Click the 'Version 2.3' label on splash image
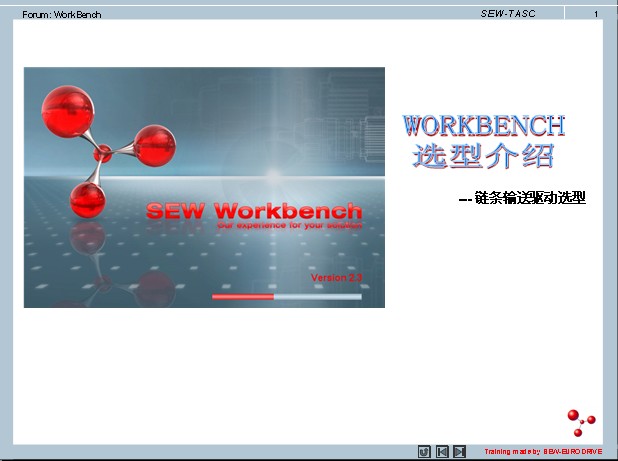 [336, 278]
